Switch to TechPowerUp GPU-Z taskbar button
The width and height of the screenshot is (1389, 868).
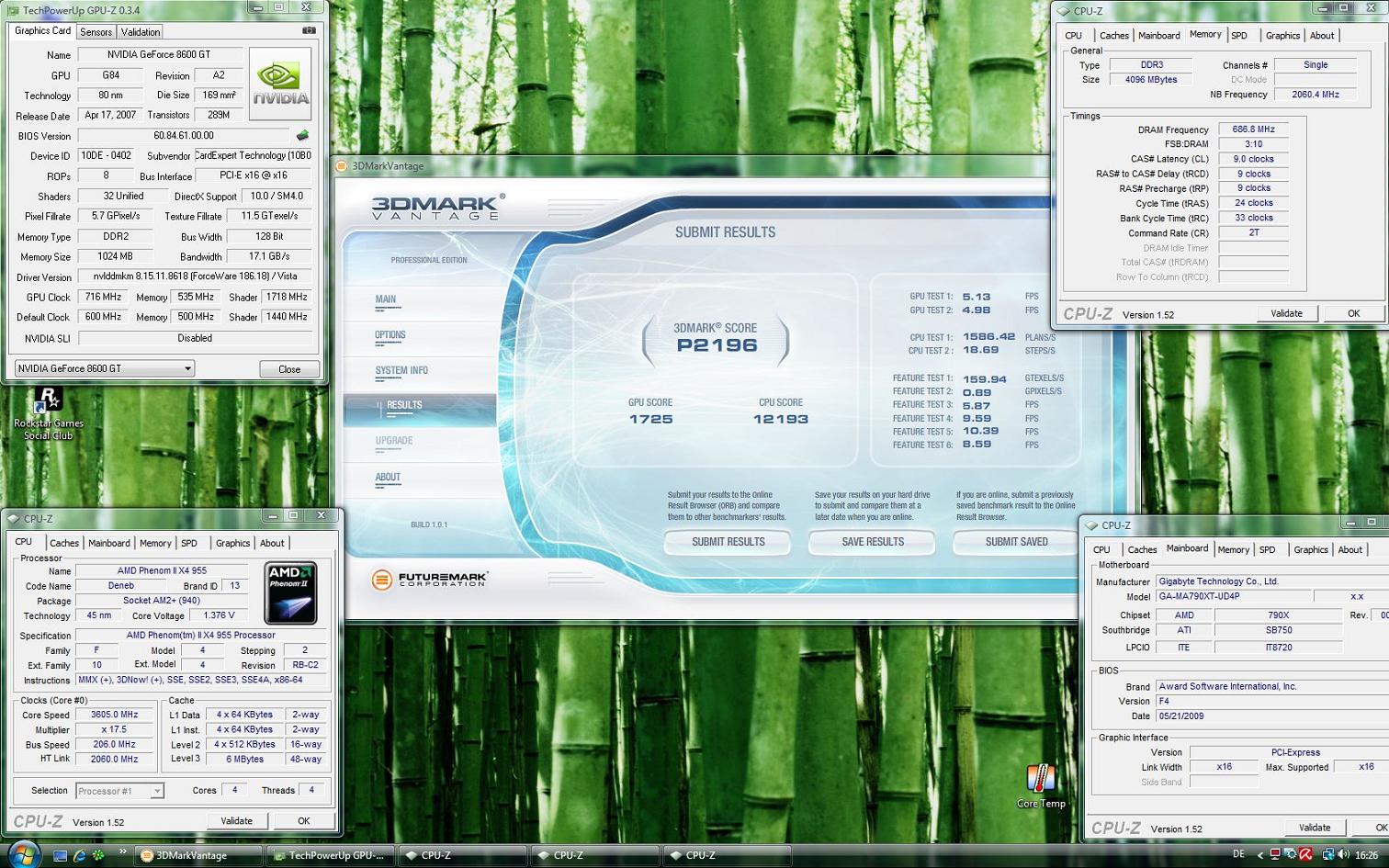tap(331, 855)
